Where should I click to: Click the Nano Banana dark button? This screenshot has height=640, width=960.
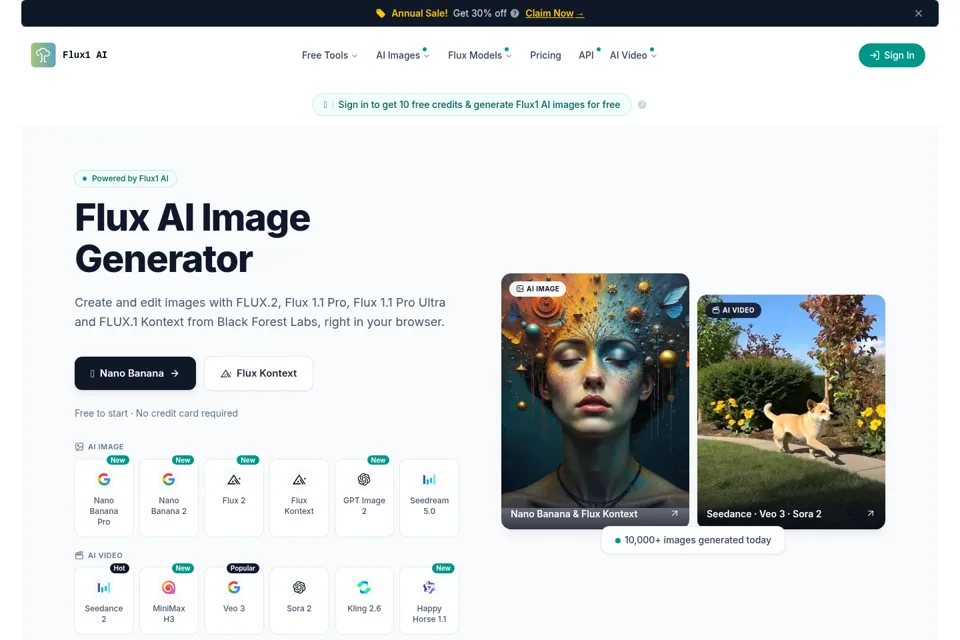click(135, 373)
